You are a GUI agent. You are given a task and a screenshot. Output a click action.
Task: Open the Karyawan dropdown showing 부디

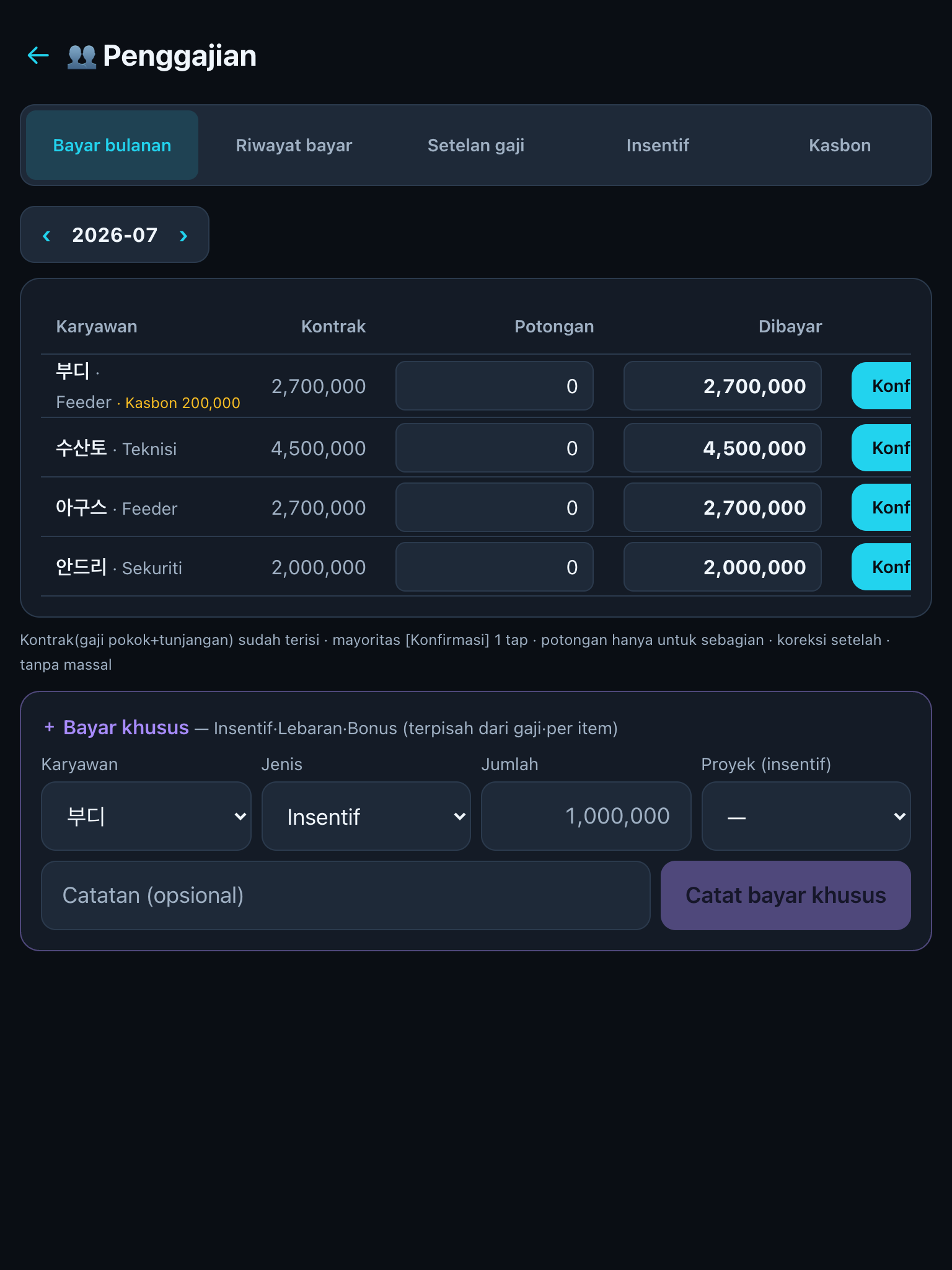coord(146,816)
